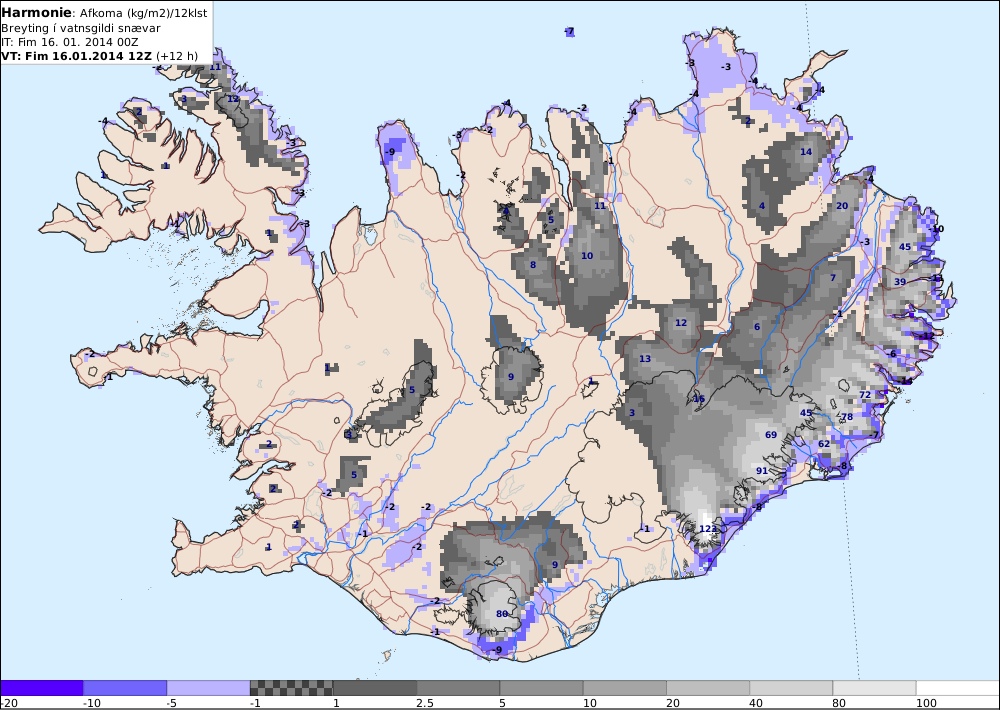The width and height of the screenshot is (1000, 710).
Task: Click the 123 maximum value on the map
Action: click(x=708, y=529)
